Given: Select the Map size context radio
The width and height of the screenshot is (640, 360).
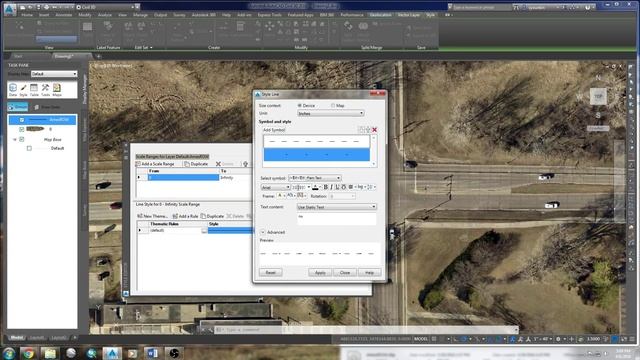Looking at the screenshot, I should click(333, 105).
